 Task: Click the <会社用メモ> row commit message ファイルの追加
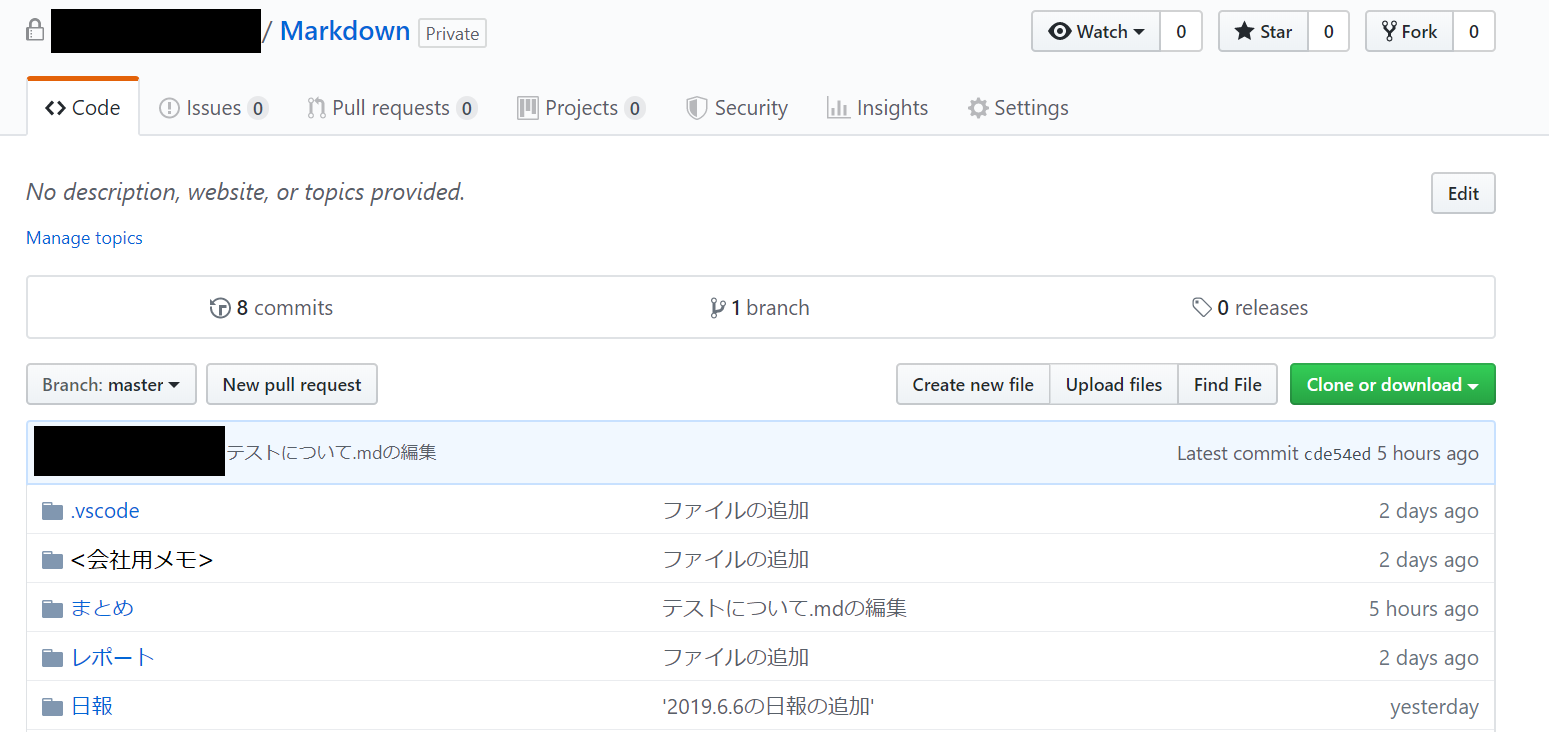click(x=736, y=560)
